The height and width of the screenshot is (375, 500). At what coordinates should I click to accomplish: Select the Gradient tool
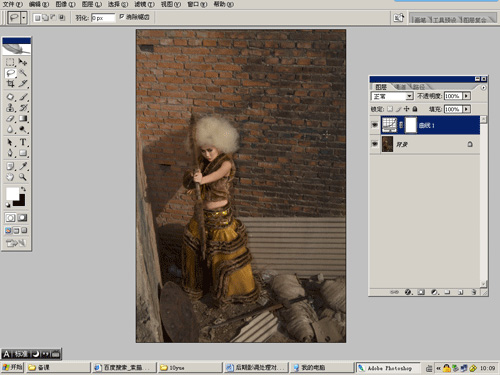click(x=23, y=119)
